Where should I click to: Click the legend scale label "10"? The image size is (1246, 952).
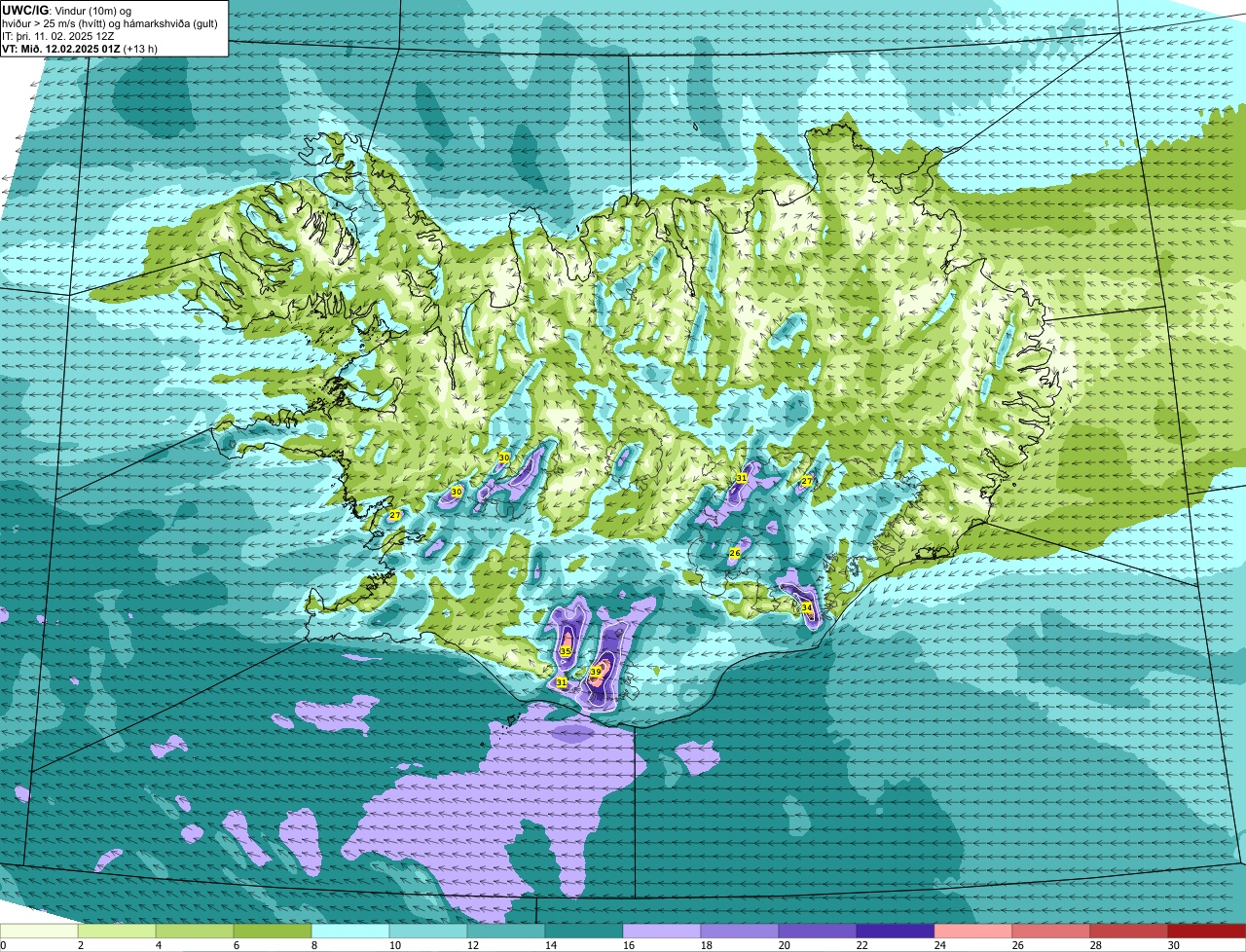395,945
